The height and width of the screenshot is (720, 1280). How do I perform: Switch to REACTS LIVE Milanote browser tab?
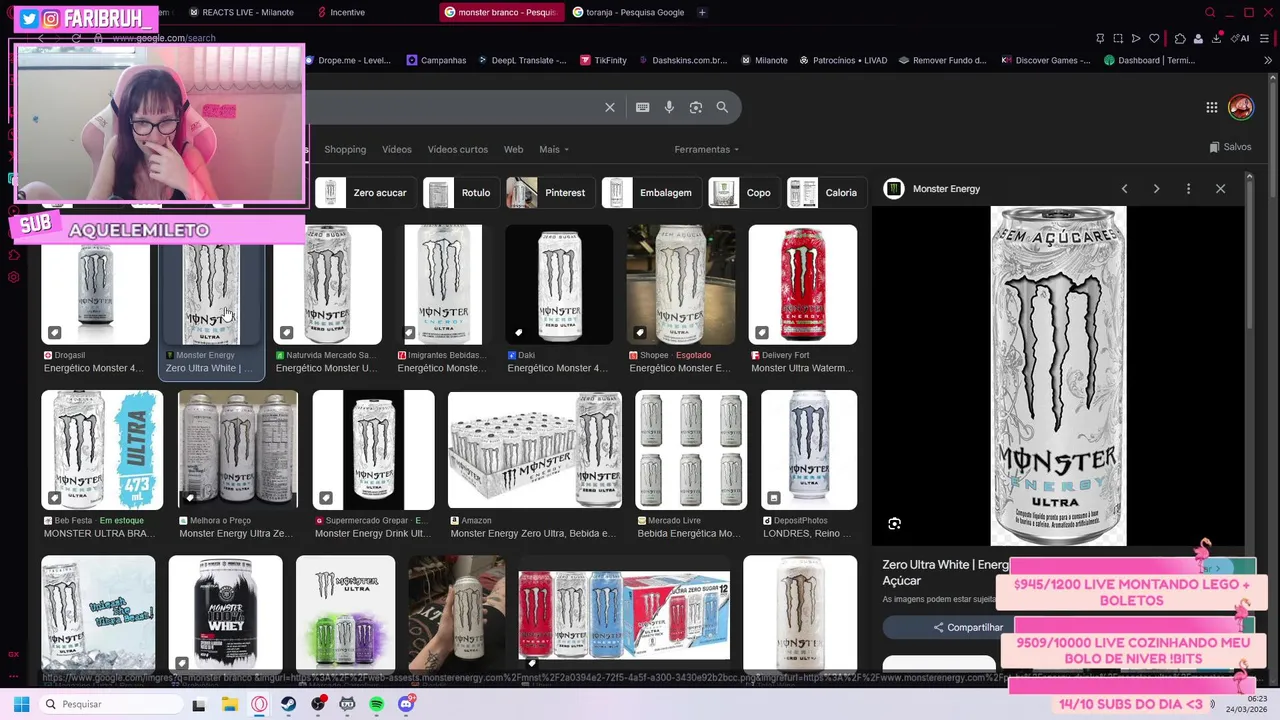pos(241,12)
